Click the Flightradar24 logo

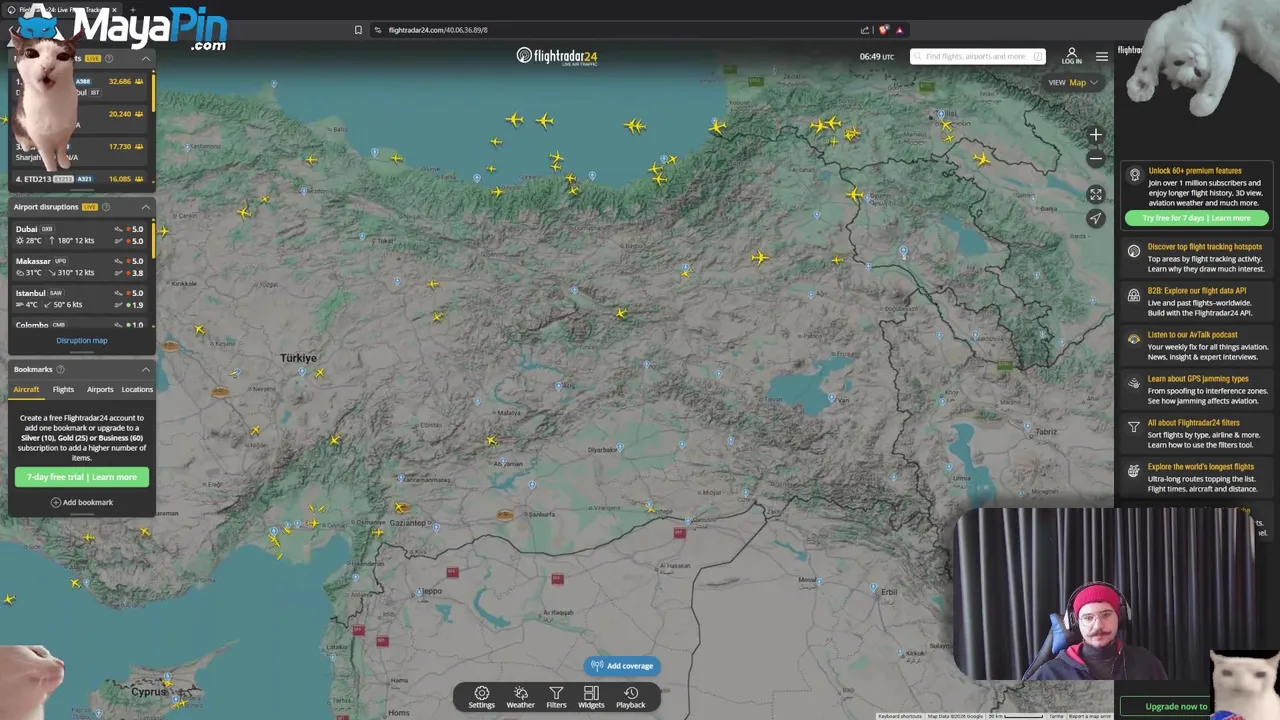point(557,56)
